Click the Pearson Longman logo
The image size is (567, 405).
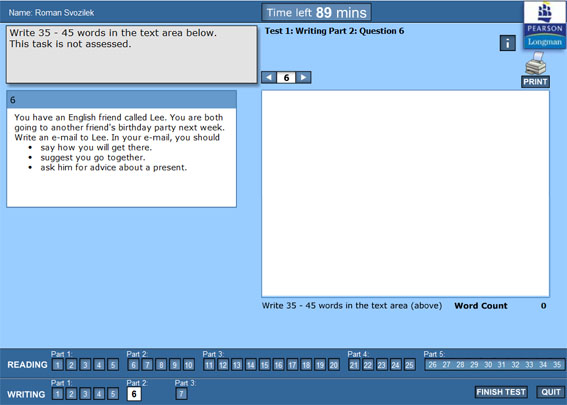[x=544, y=25]
